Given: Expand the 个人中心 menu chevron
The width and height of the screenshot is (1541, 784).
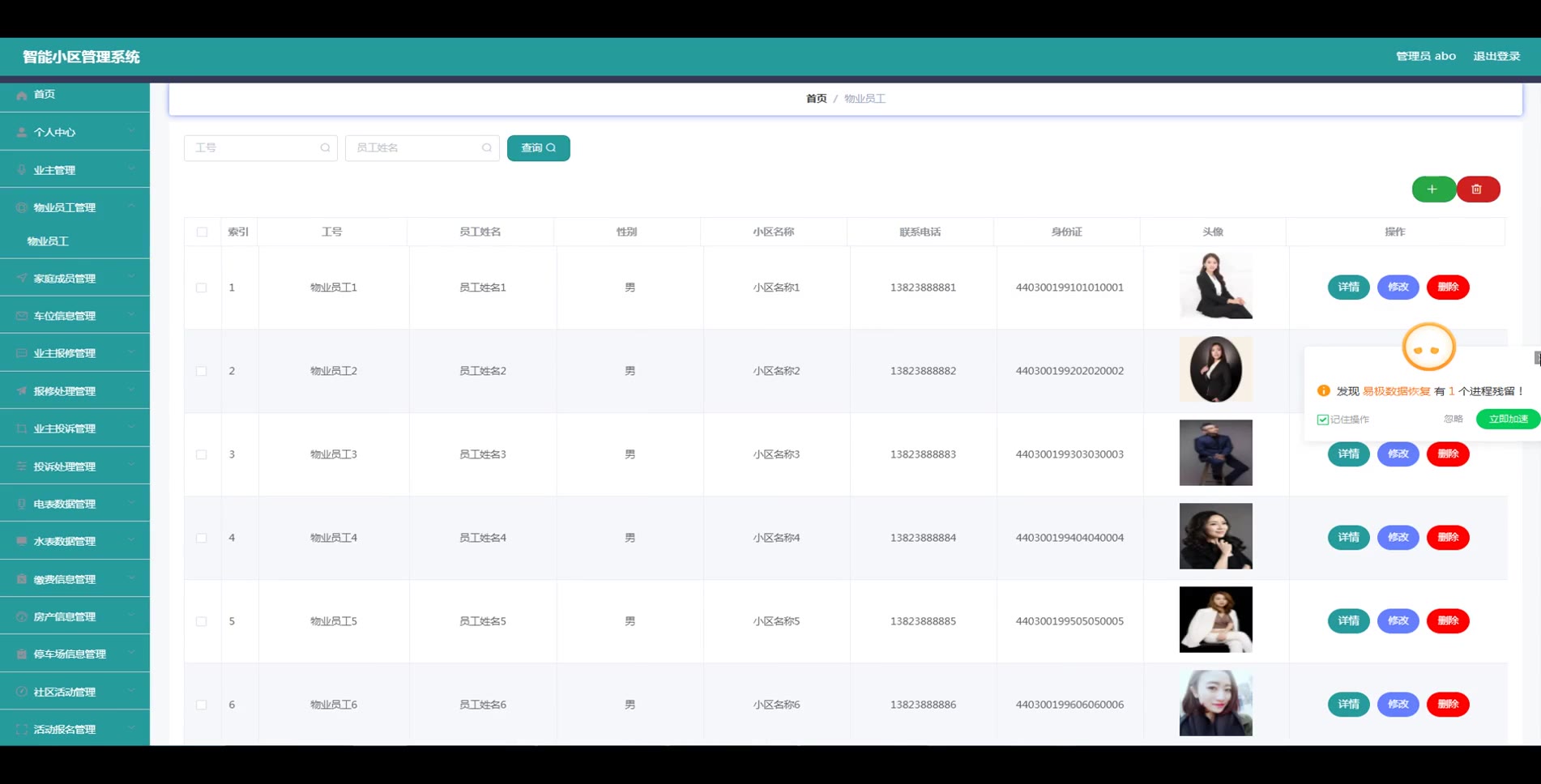Looking at the screenshot, I should pyautogui.click(x=131, y=130).
